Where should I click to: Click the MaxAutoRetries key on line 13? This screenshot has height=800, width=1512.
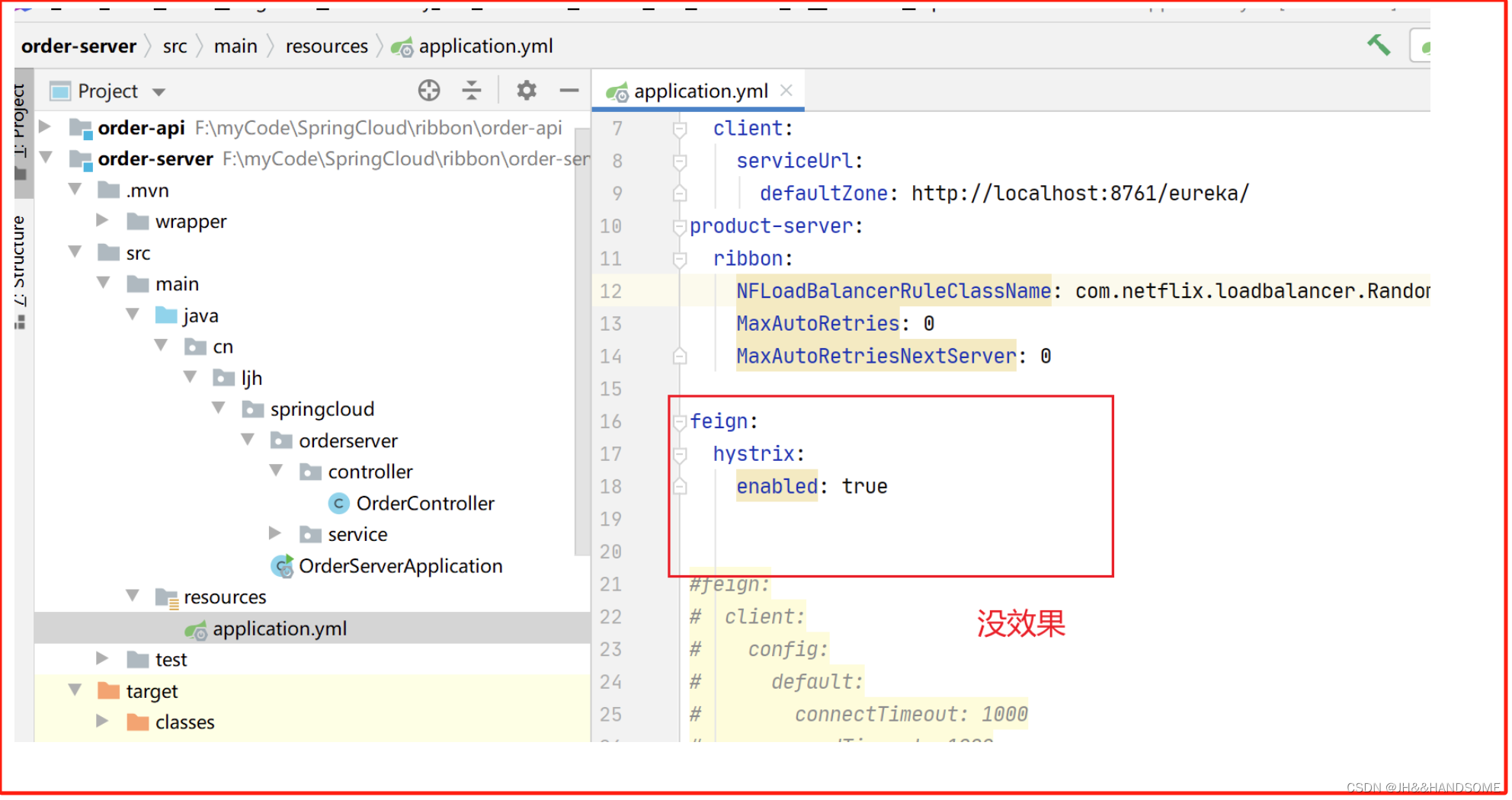[818, 324]
